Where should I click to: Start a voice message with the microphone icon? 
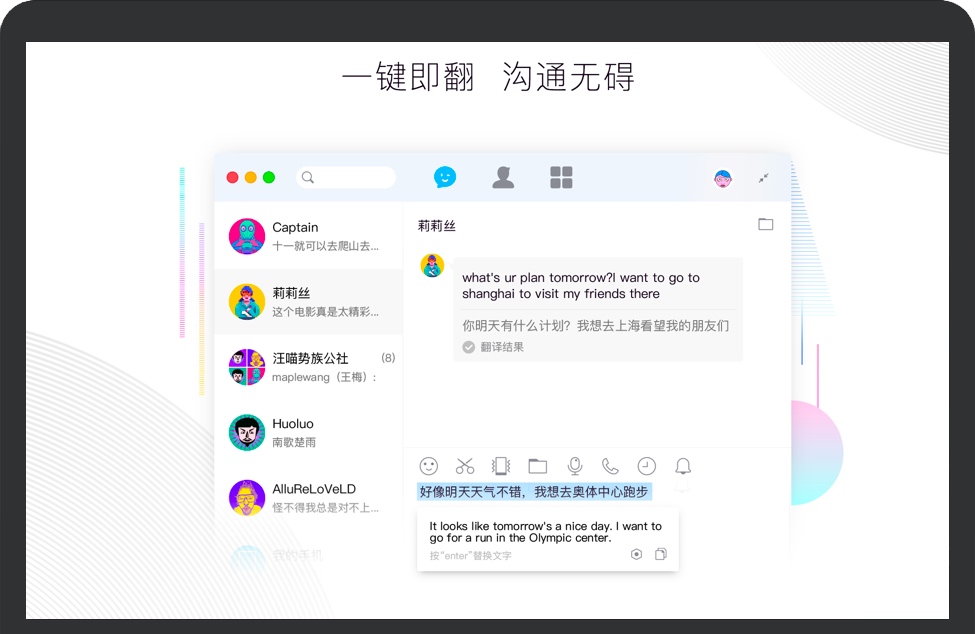click(x=574, y=466)
